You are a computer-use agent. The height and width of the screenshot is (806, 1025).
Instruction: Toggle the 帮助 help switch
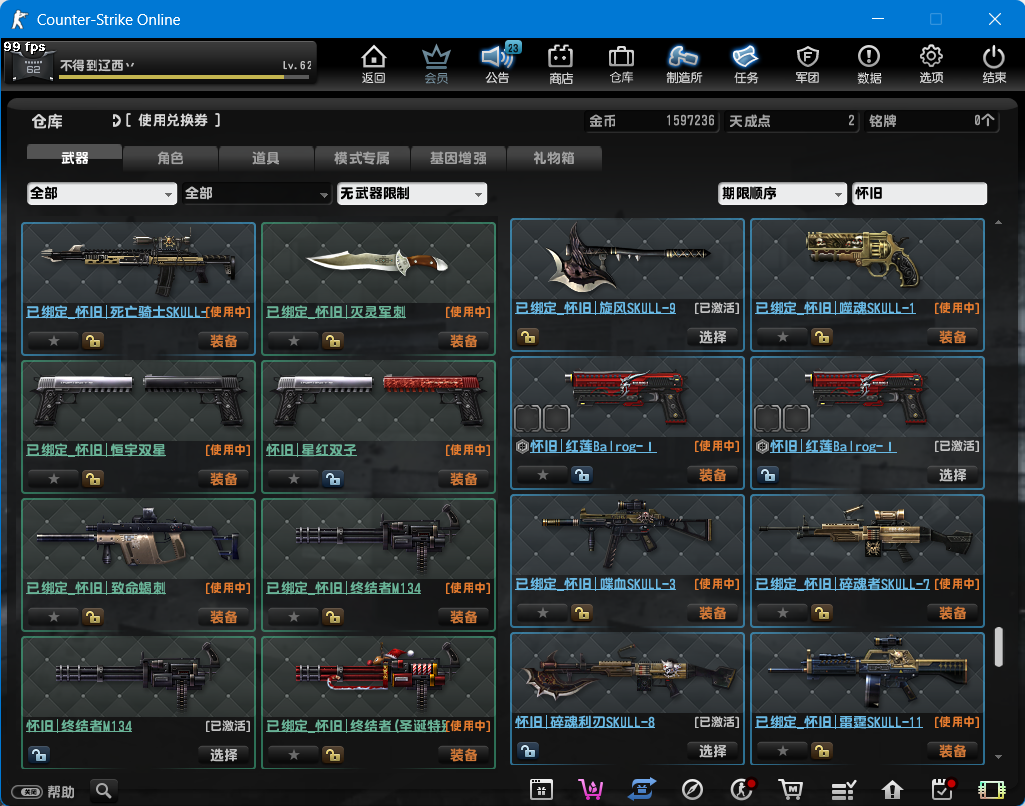tap(27, 792)
